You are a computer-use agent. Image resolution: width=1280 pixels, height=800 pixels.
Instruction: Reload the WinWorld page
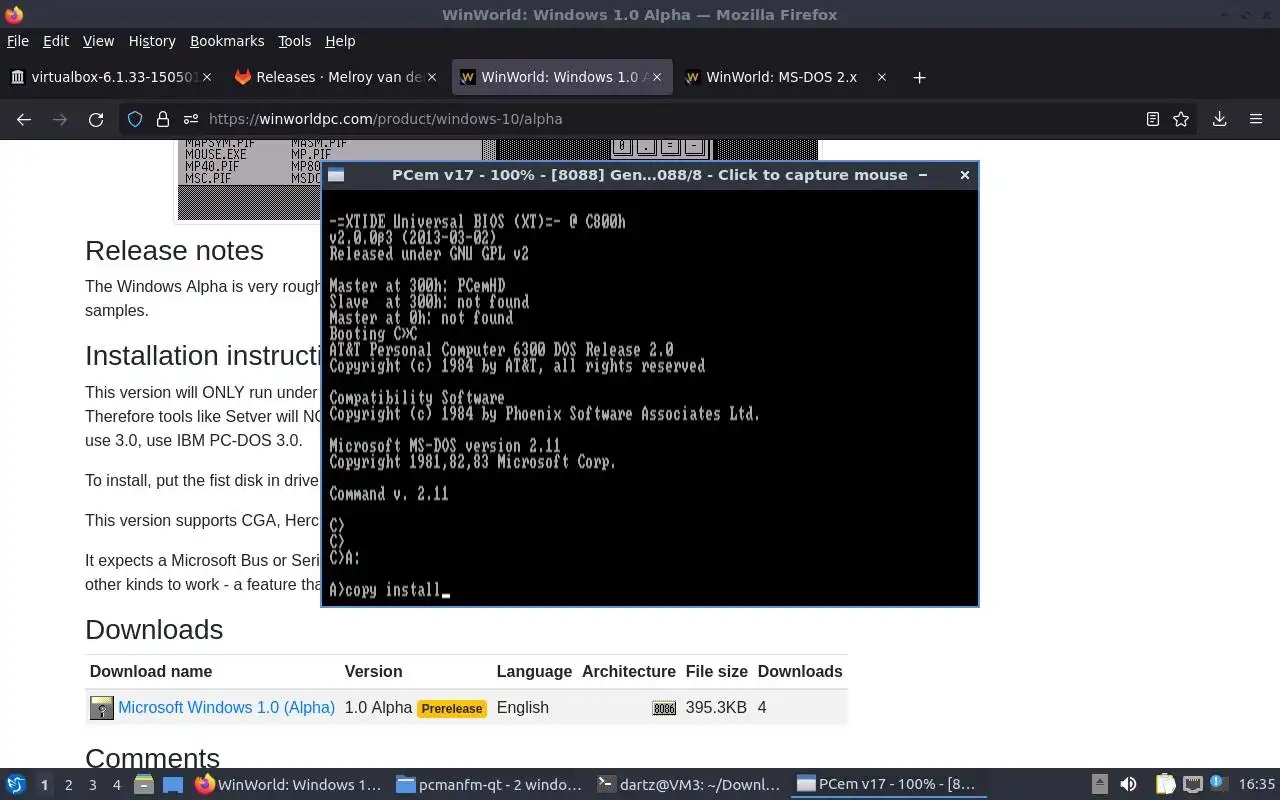coord(96,119)
